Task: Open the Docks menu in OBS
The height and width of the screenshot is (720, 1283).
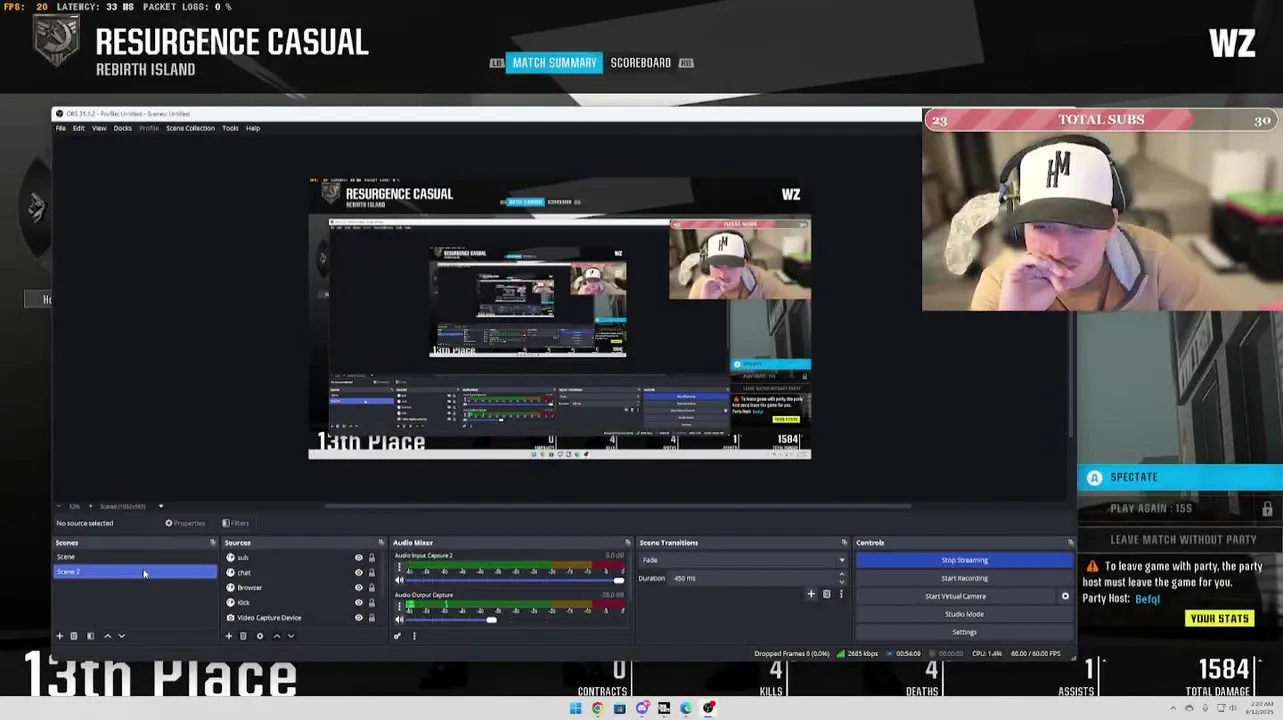Action: [122, 128]
